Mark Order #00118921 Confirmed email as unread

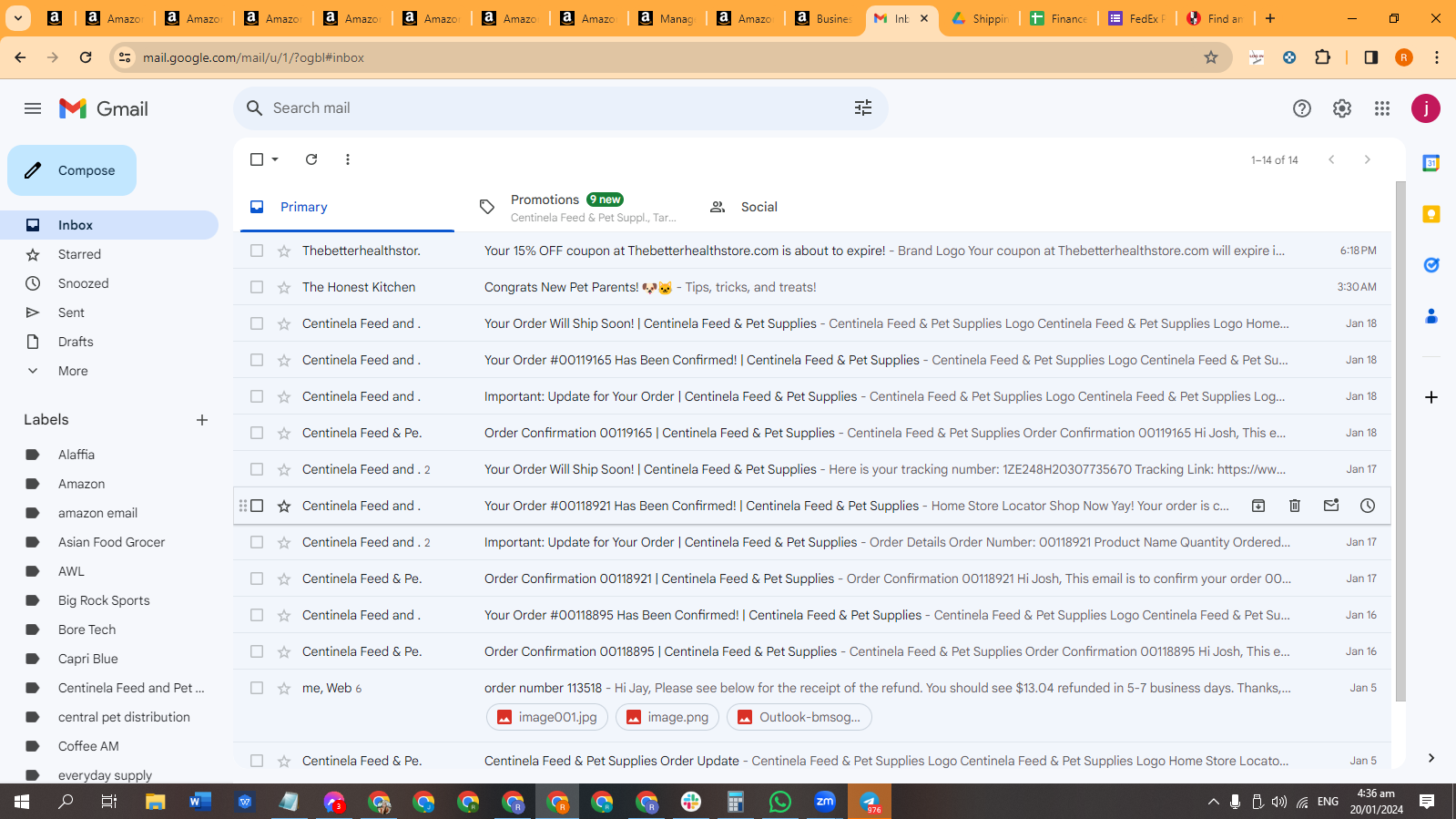tap(1331, 506)
